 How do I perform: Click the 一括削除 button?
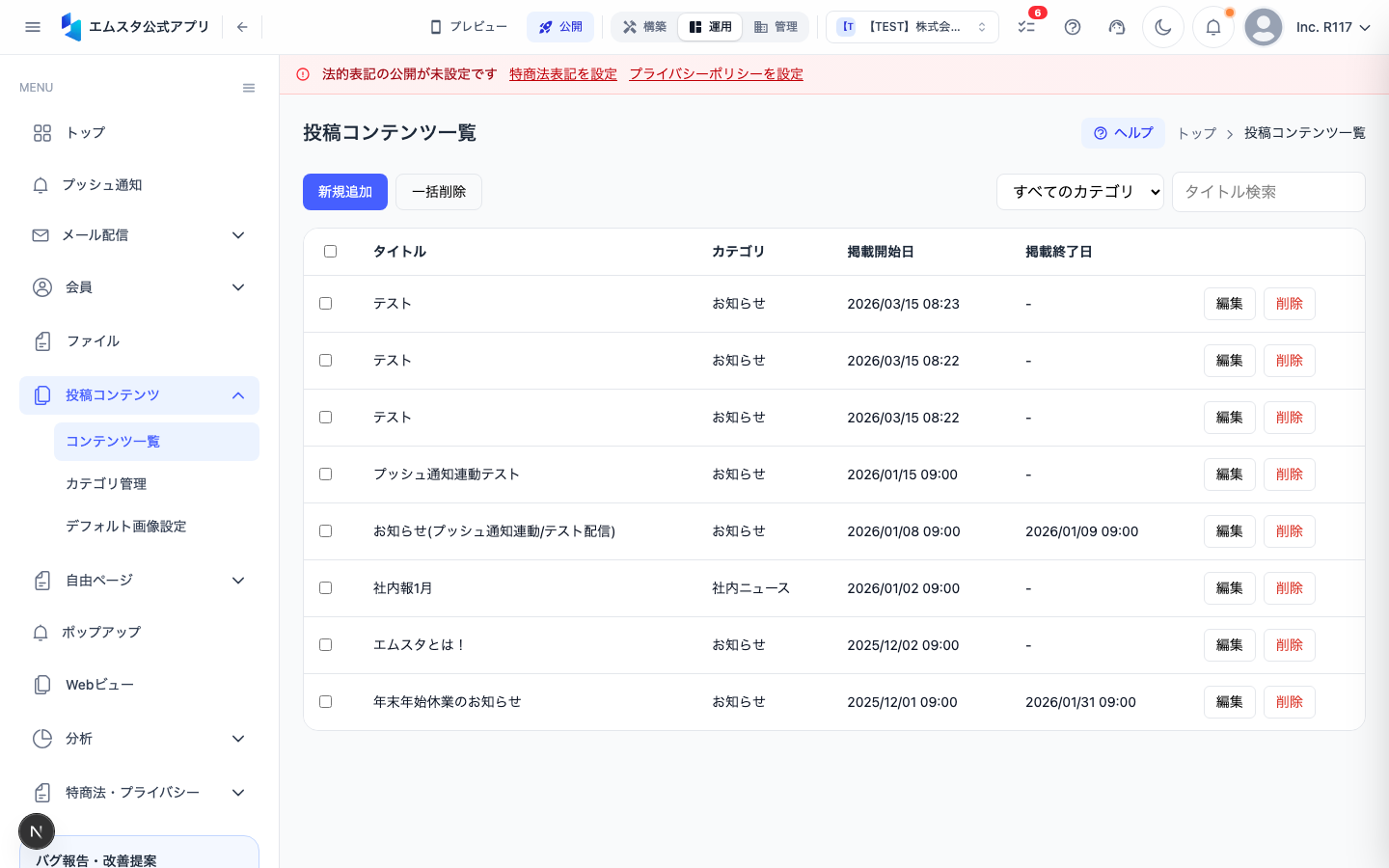click(439, 192)
